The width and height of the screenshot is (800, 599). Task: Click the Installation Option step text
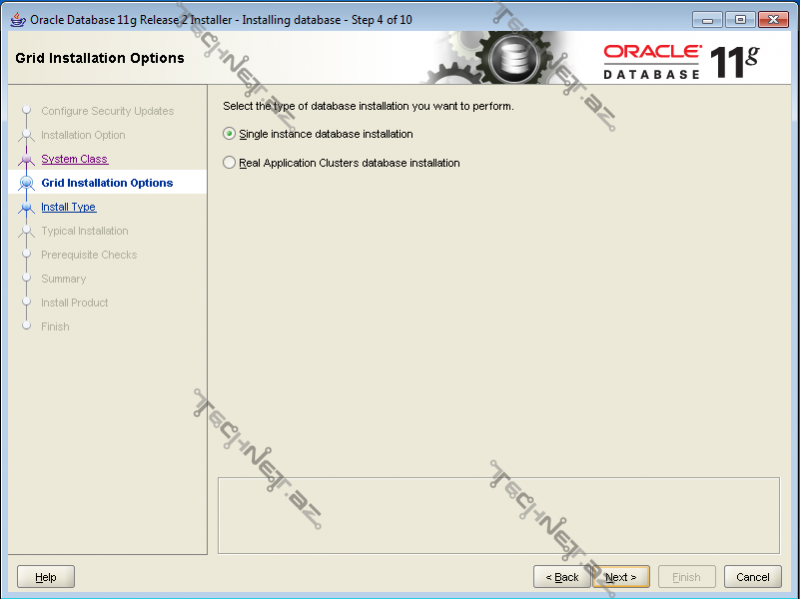point(83,135)
